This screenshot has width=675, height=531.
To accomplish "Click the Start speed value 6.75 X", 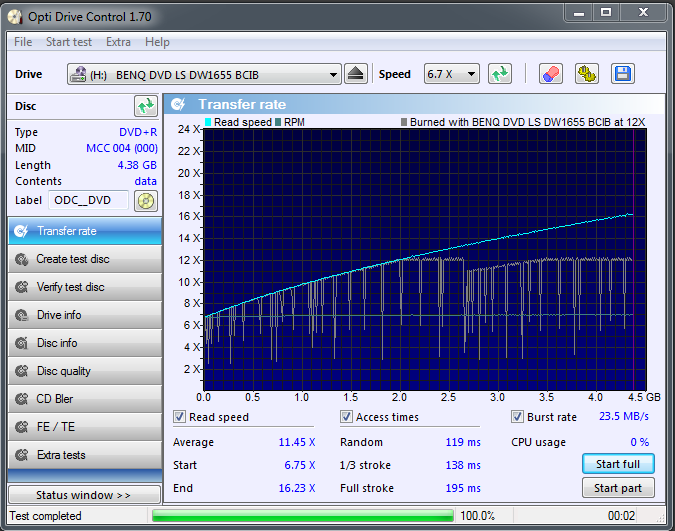I will [x=300, y=466].
